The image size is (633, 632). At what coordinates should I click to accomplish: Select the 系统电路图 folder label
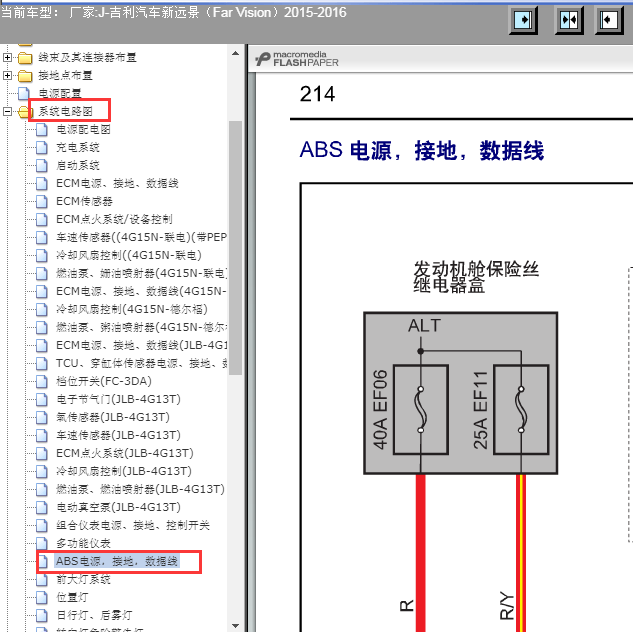[66, 111]
